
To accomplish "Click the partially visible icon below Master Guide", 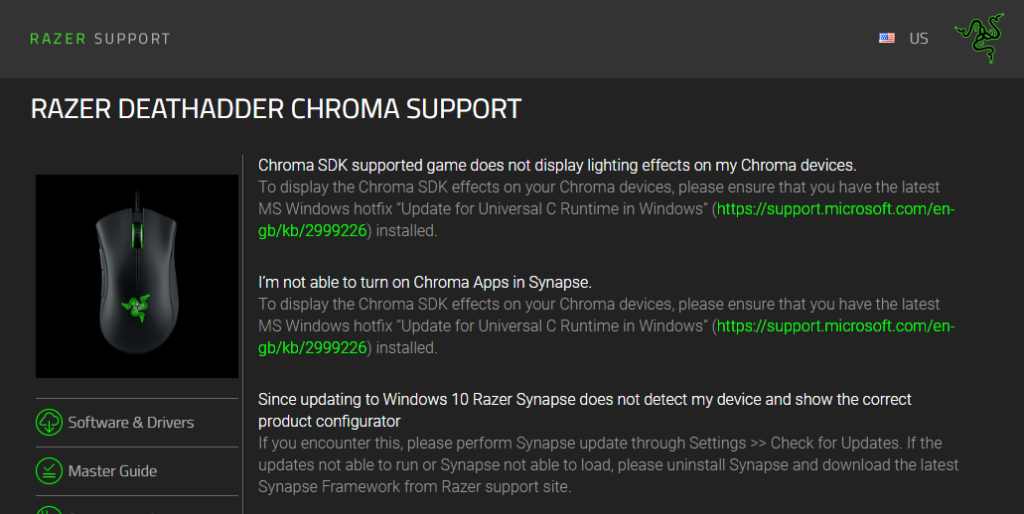I will click(x=49, y=510).
